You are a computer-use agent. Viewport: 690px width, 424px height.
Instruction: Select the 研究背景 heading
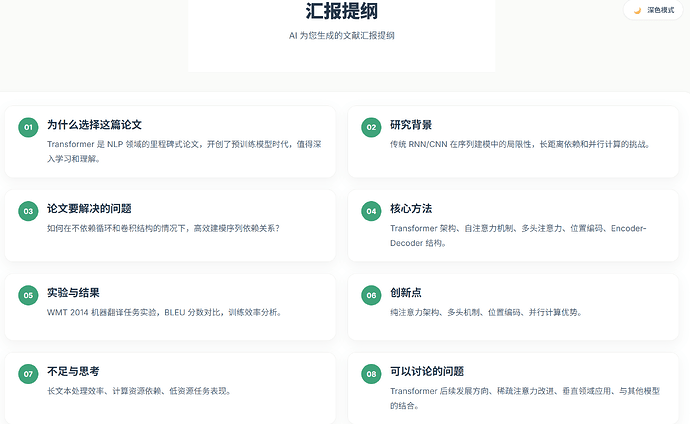coord(411,125)
